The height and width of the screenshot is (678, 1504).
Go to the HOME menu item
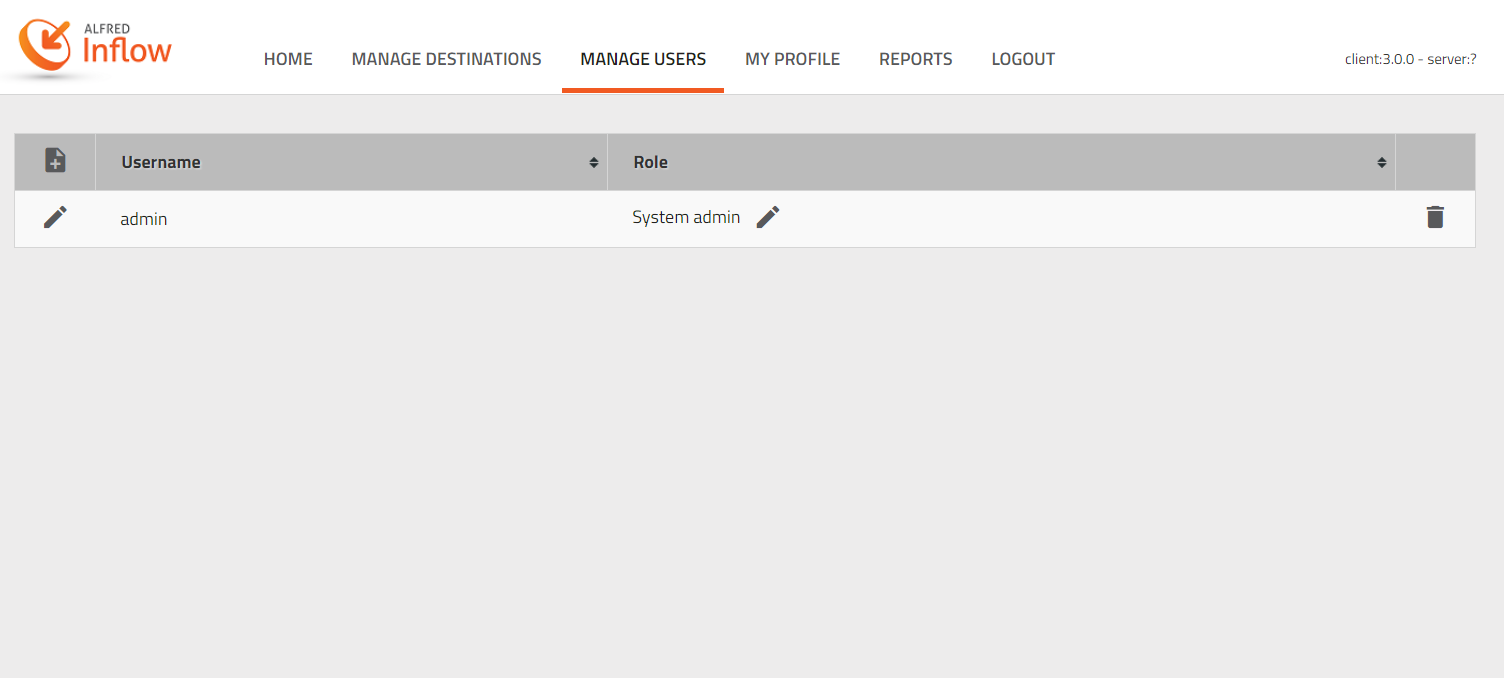(288, 59)
